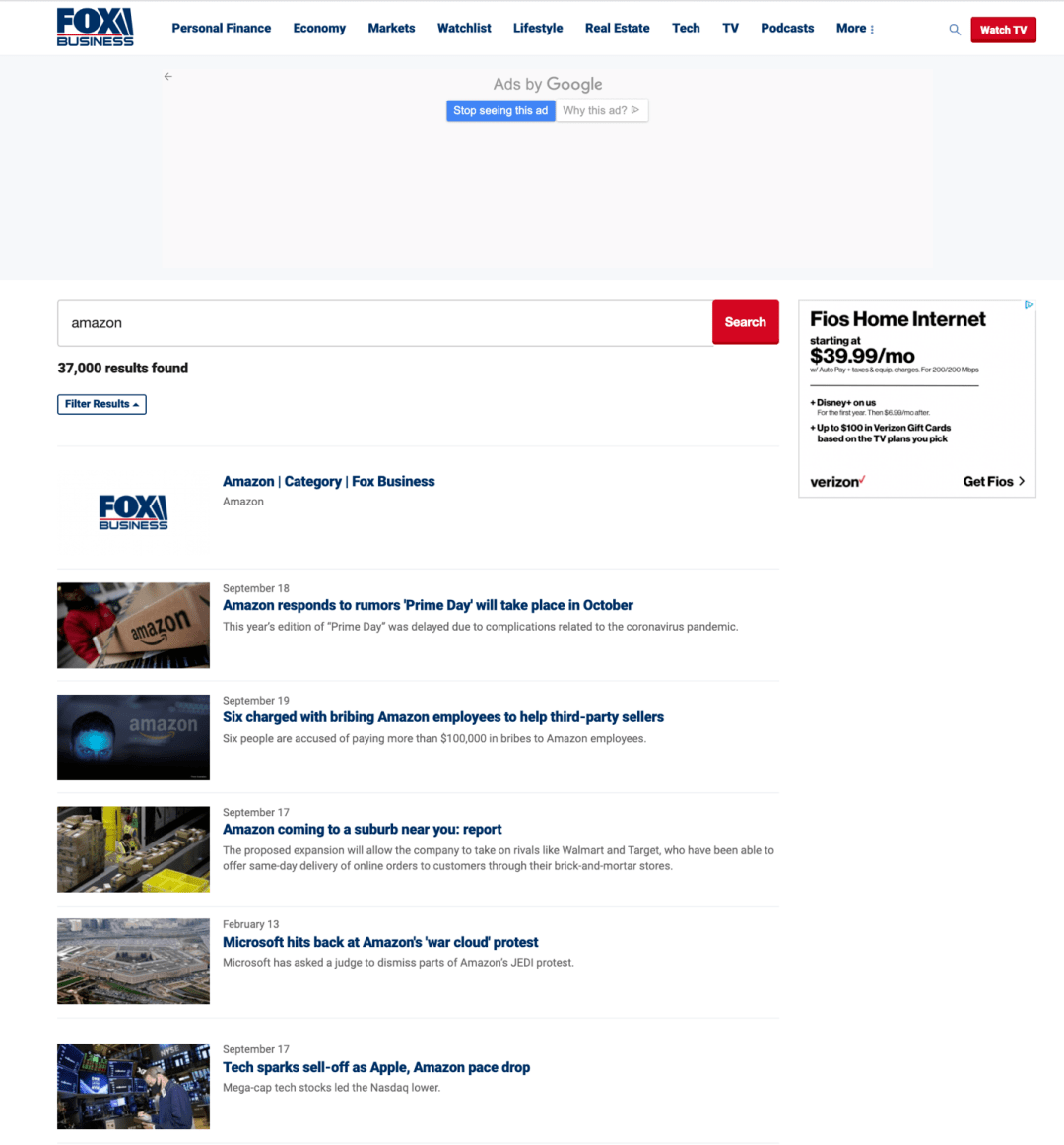Image resolution: width=1064 pixels, height=1145 pixels.
Task: Open the Economy section
Action: pos(319,28)
